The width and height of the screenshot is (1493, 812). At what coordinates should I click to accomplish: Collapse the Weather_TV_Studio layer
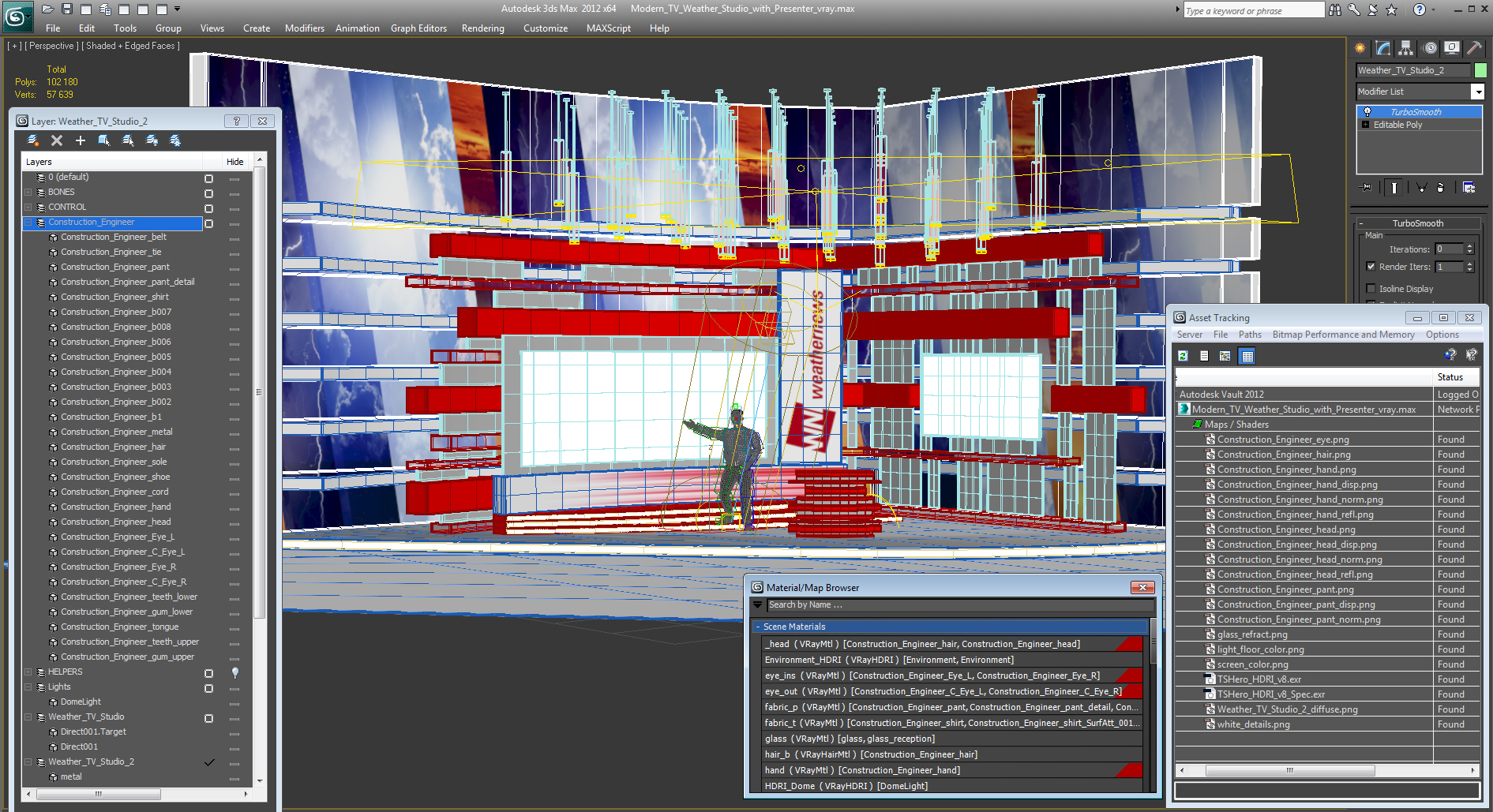click(28, 717)
